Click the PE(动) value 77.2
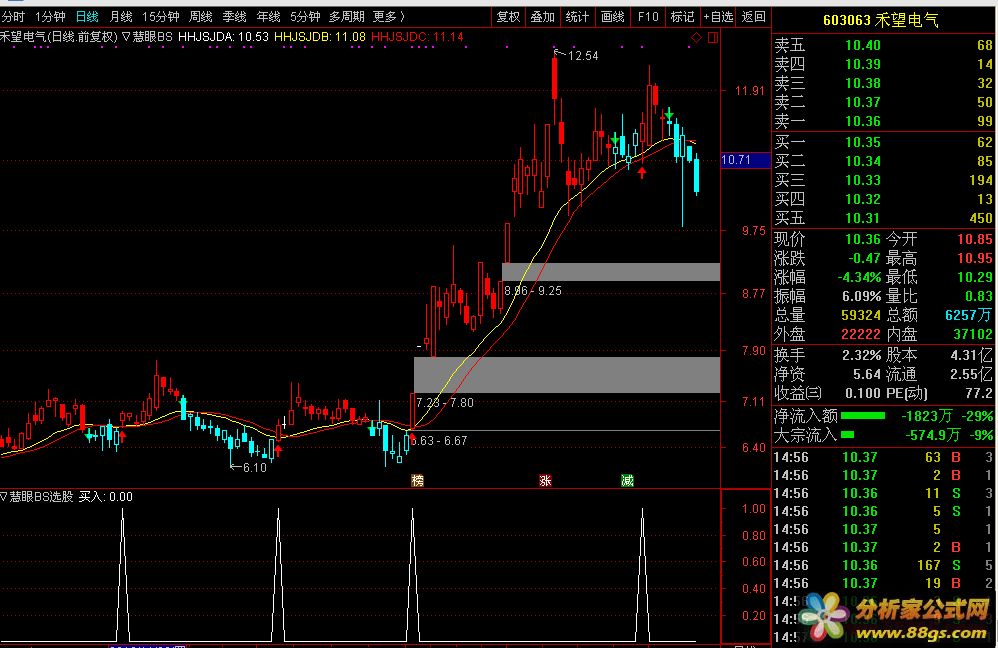998x648 pixels. [979, 393]
